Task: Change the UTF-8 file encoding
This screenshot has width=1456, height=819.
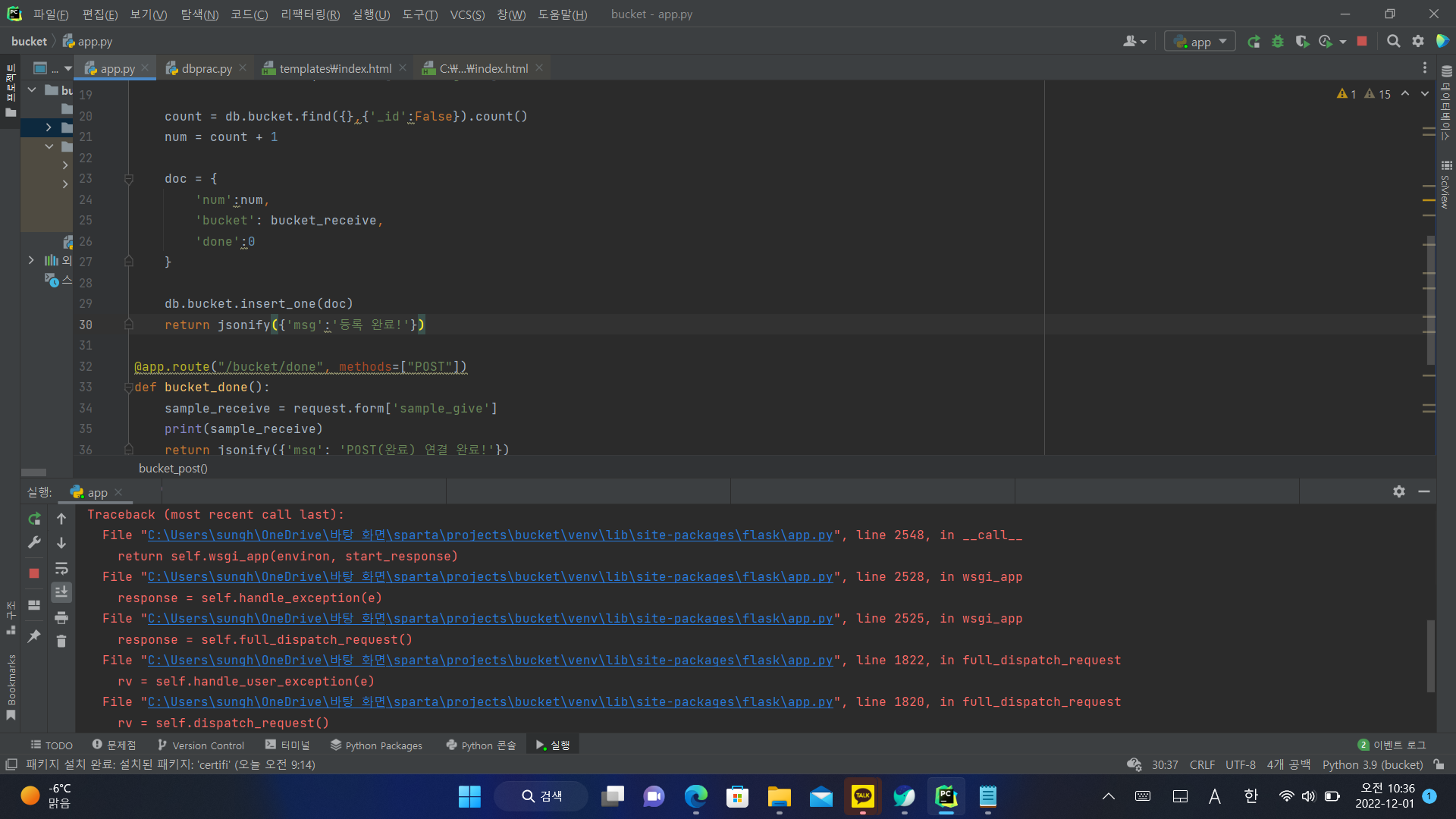Action: pos(1241,764)
